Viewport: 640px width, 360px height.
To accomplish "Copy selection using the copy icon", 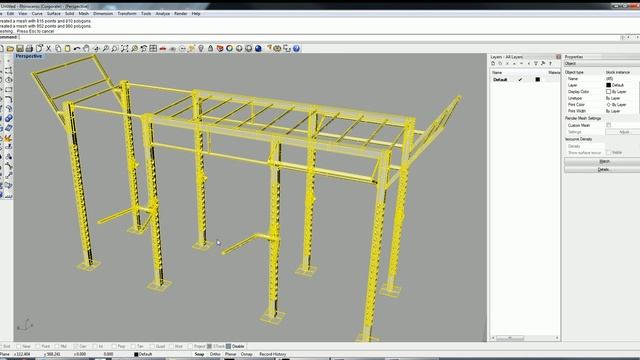I will coord(58,49).
